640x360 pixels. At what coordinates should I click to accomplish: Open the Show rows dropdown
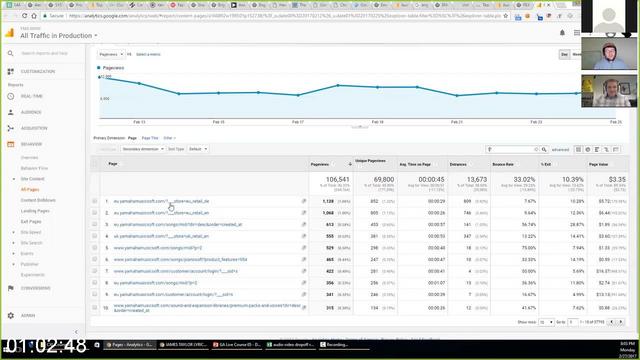546,322
